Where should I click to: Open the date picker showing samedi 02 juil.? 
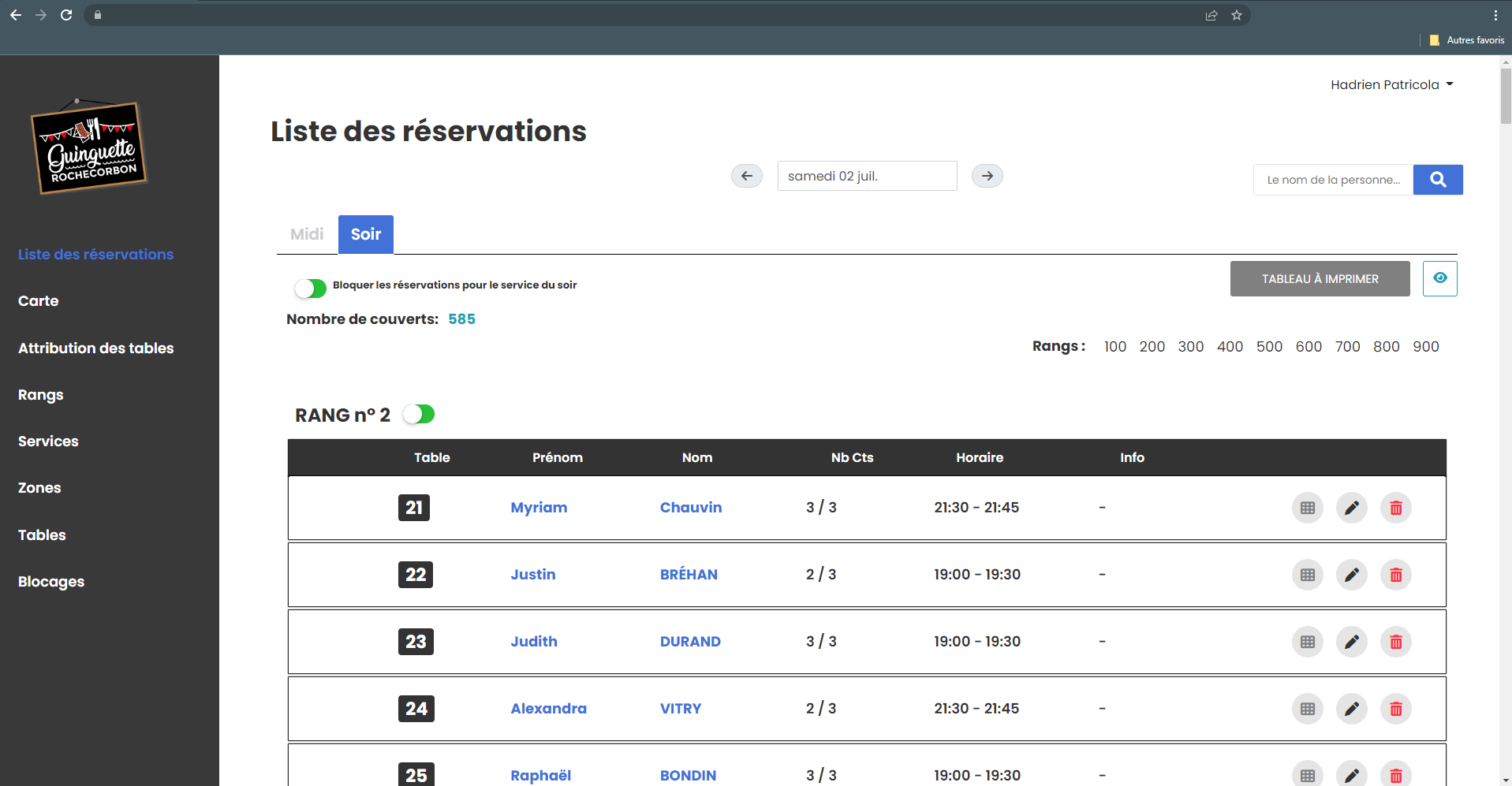(867, 176)
